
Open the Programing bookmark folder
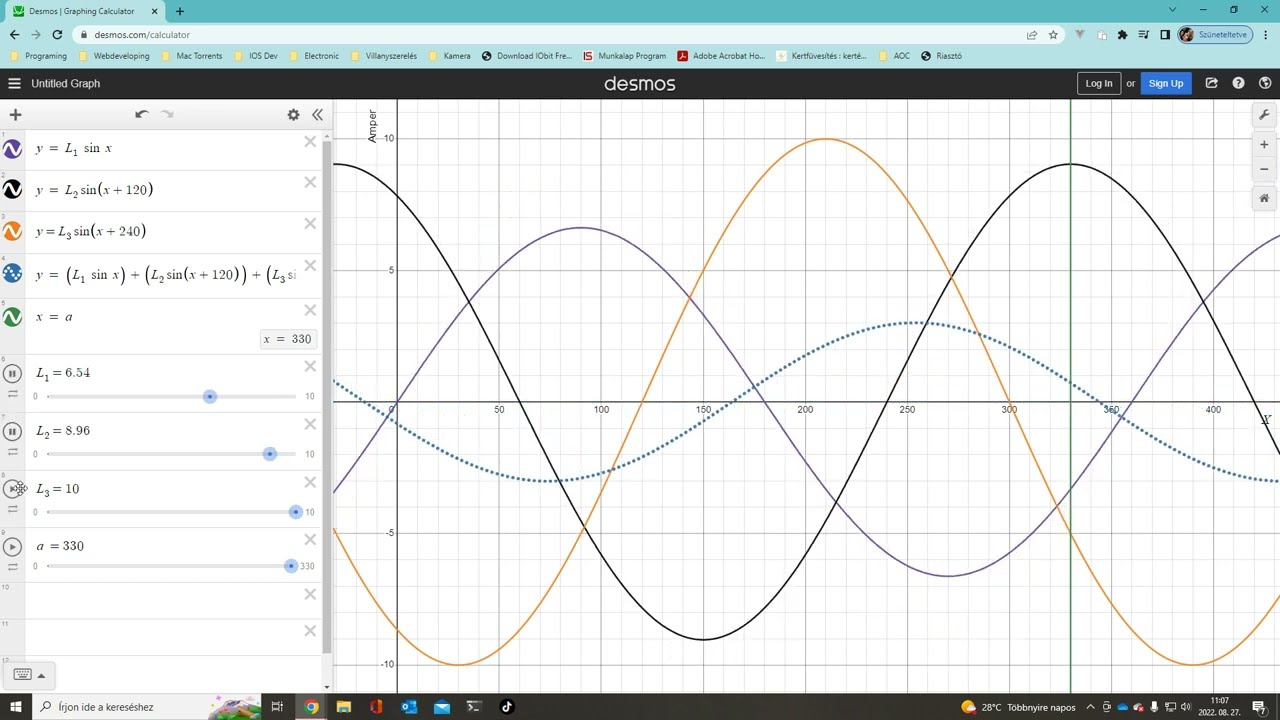tap(38, 56)
